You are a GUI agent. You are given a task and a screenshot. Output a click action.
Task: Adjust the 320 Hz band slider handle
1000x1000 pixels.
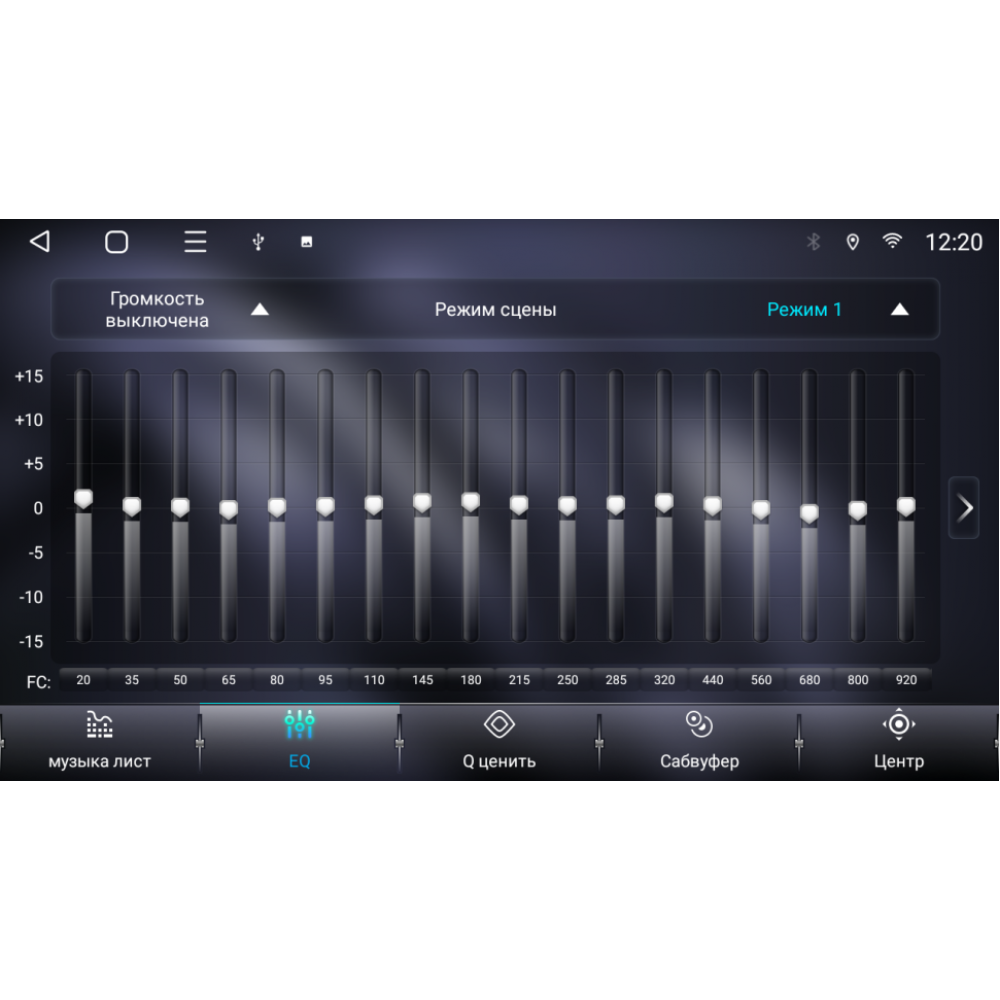click(664, 502)
